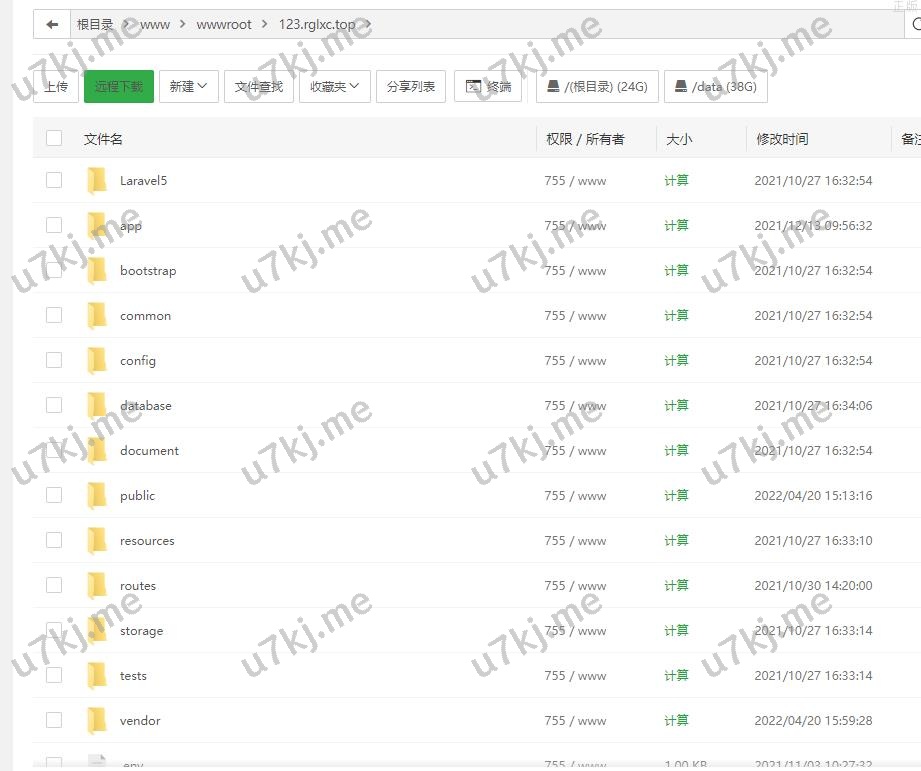Navigate to wwwroot in breadcrumb path

(x=225, y=24)
